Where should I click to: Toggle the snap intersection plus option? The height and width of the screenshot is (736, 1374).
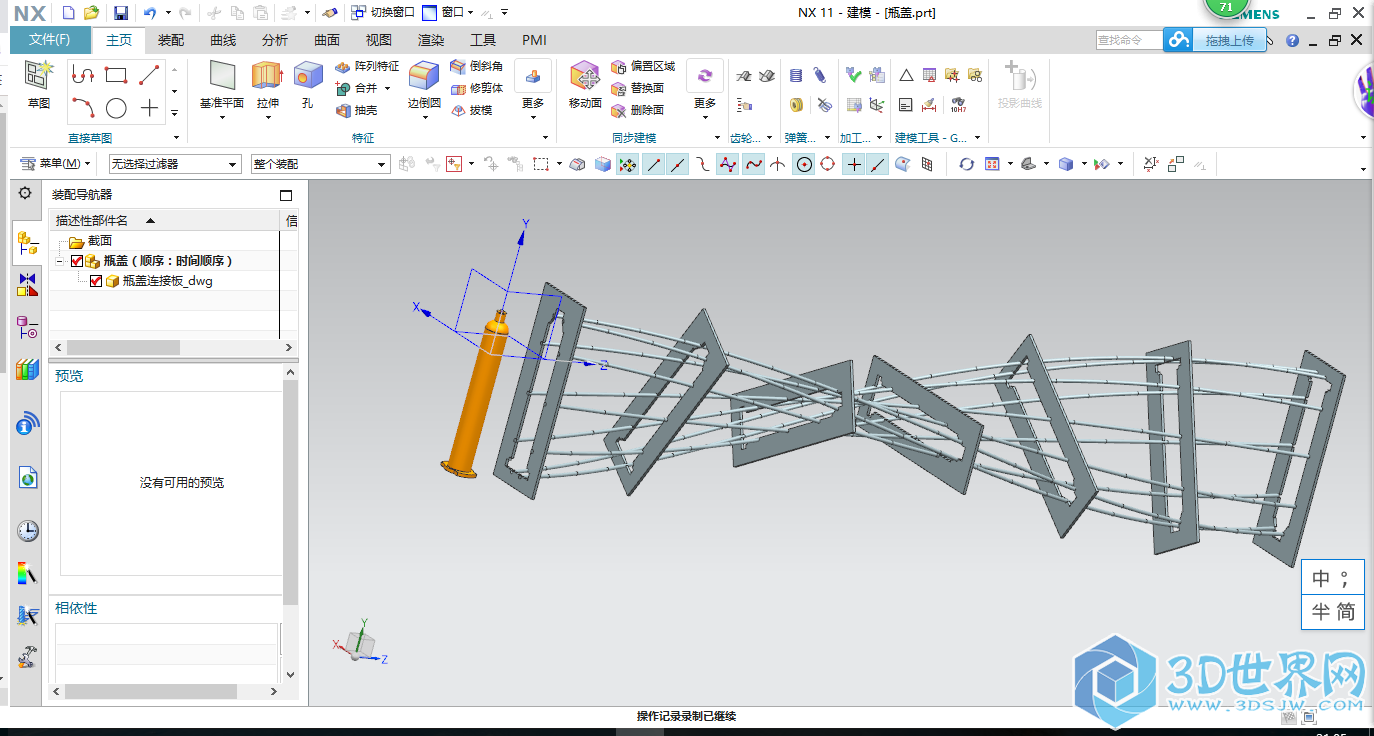click(x=853, y=164)
